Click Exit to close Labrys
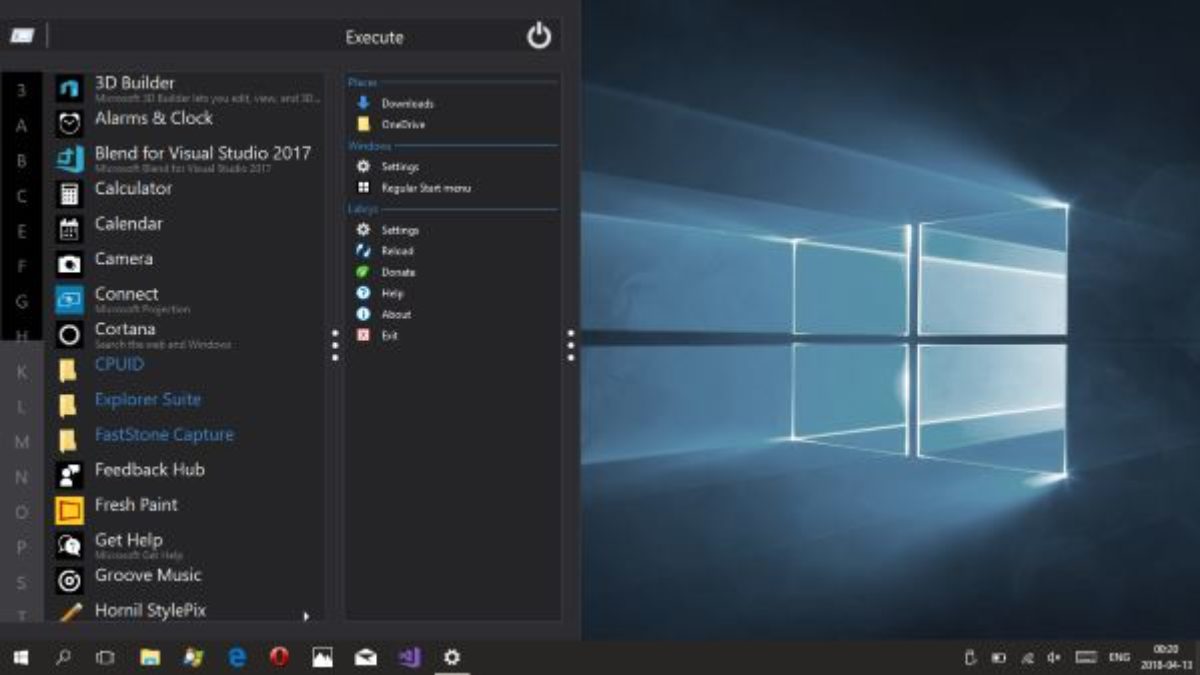The width and height of the screenshot is (1200, 675). 389,336
